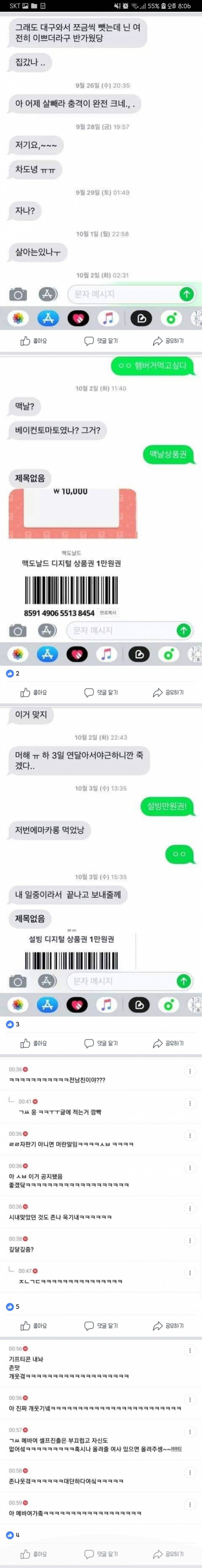Tap green send arrow under McDonald's barcode

183,630
